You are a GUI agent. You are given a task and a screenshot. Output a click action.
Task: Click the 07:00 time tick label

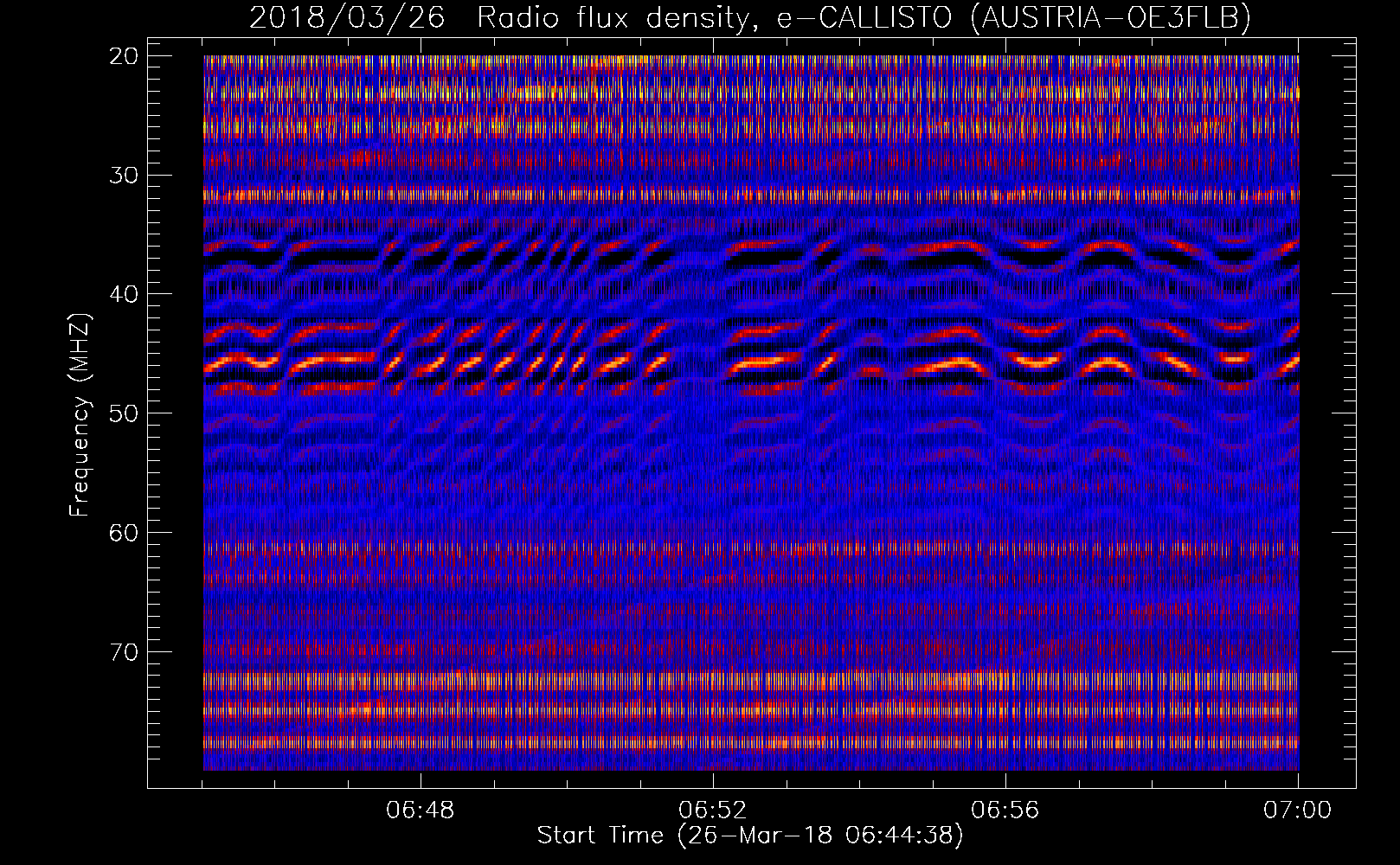tap(1298, 811)
